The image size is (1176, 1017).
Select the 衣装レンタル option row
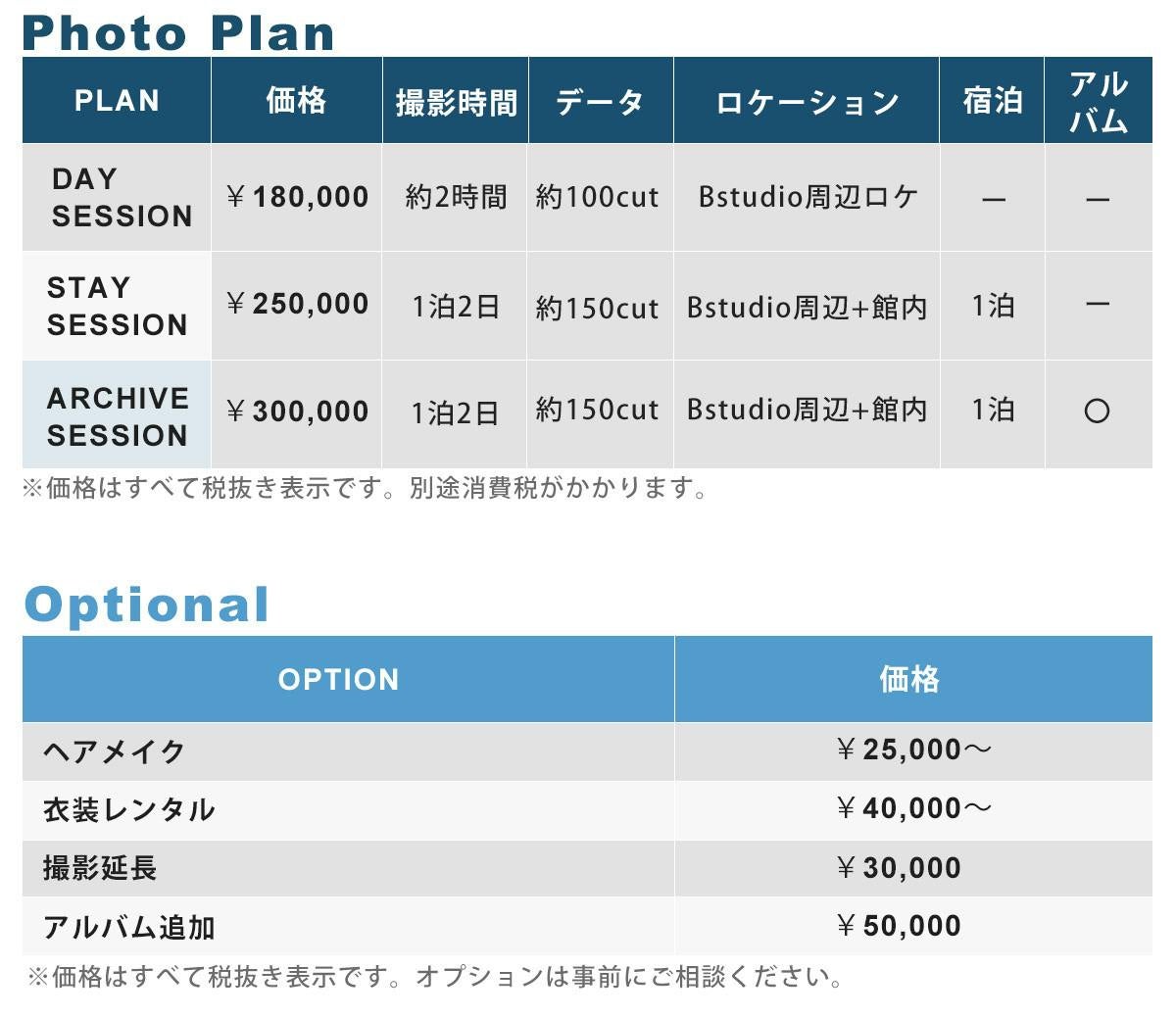click(128, 809)
